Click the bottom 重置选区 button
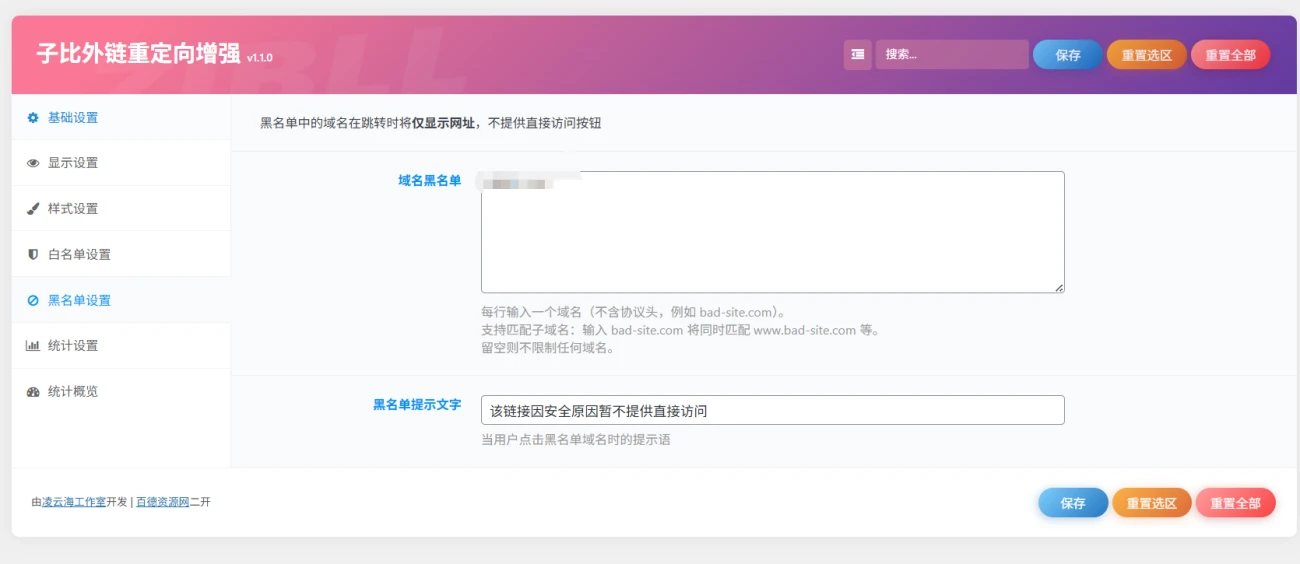The height and width of the screenshot is (564, 1300). (x=1152, y=503)
